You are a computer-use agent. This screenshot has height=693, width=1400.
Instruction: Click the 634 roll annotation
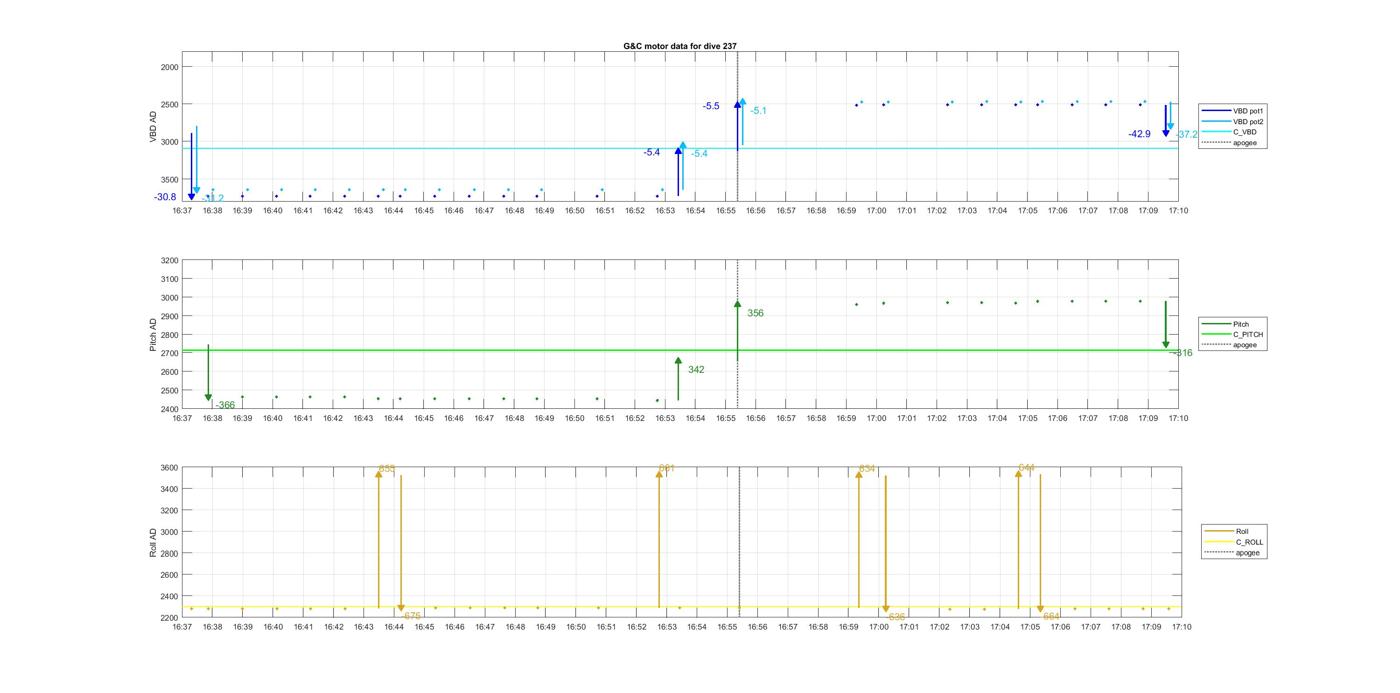click(867, 468)
